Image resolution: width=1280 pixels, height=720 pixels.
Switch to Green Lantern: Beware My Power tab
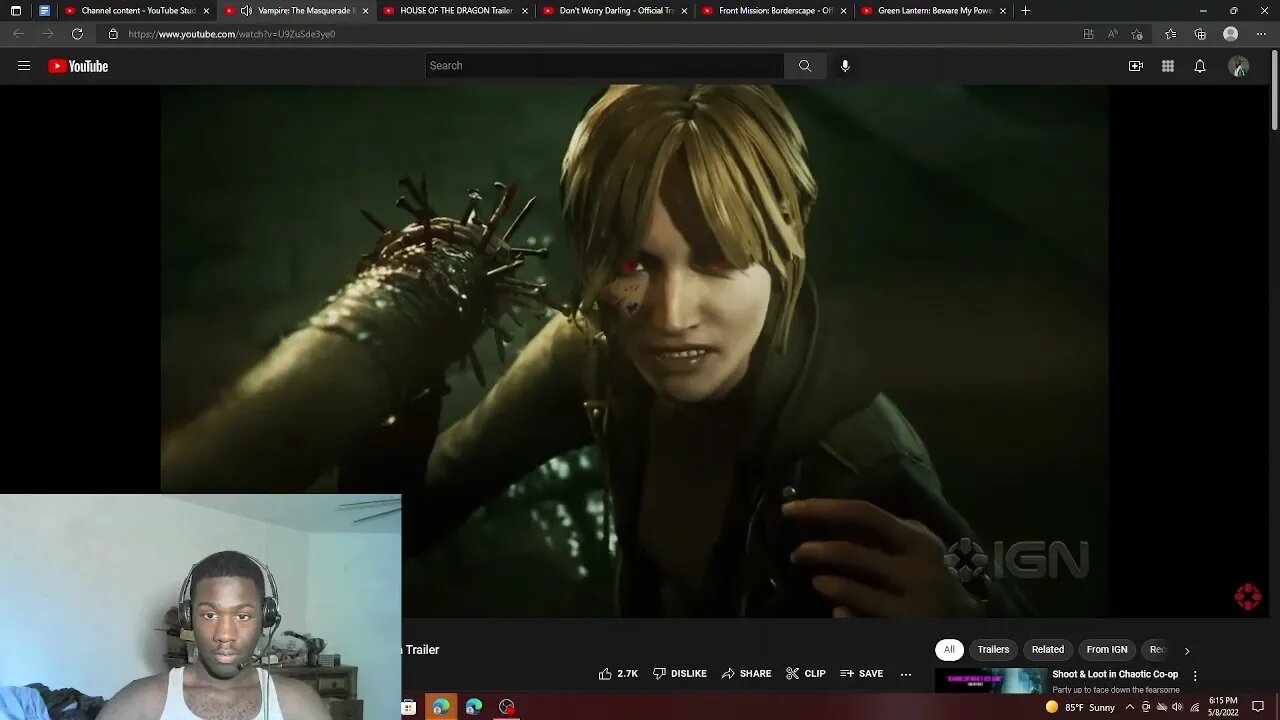coord(934,11)
